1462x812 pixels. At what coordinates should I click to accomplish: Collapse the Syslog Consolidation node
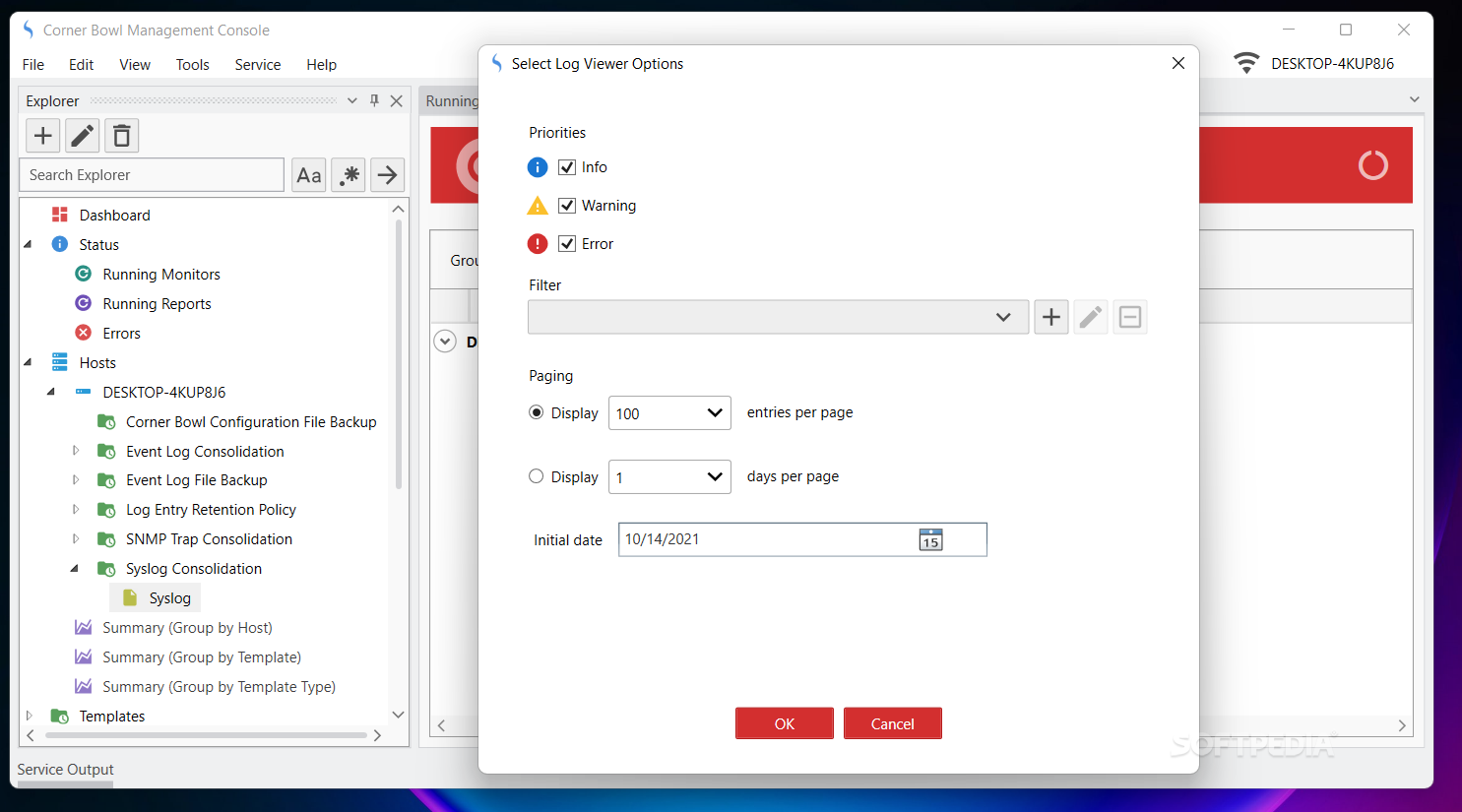point(75,568)
